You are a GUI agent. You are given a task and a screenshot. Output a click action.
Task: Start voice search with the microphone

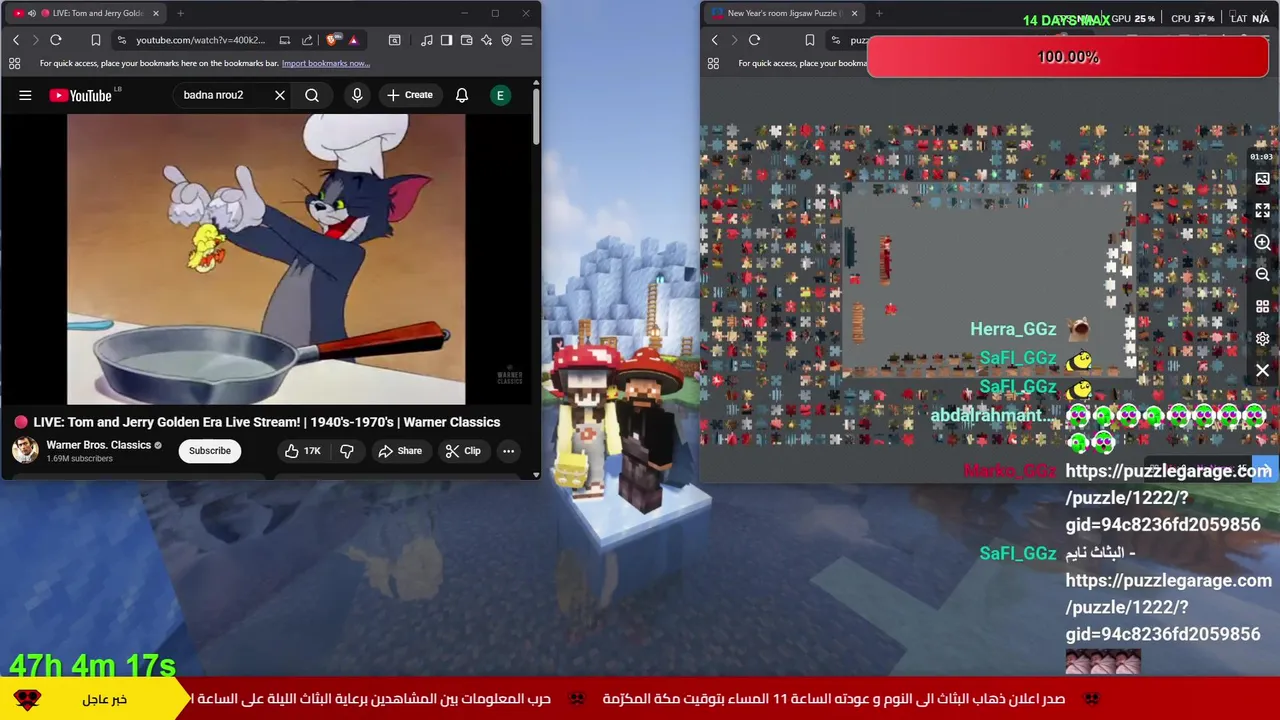click(357, 95)
